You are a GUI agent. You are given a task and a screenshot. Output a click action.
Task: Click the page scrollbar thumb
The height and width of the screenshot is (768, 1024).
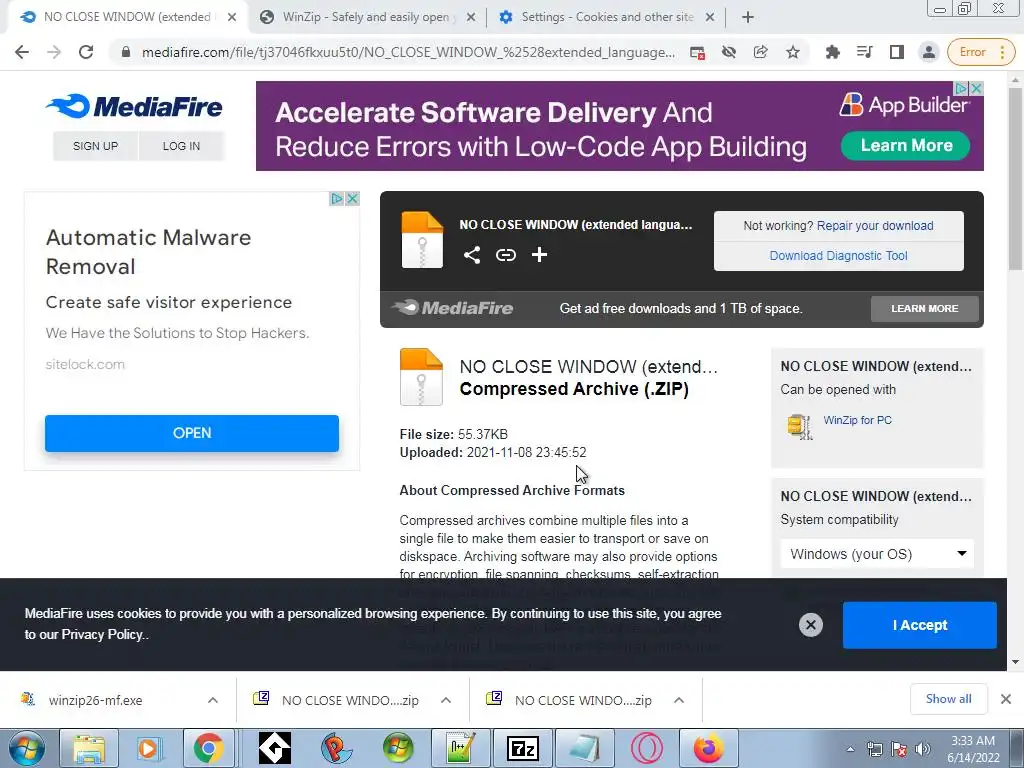(1016, 178)
